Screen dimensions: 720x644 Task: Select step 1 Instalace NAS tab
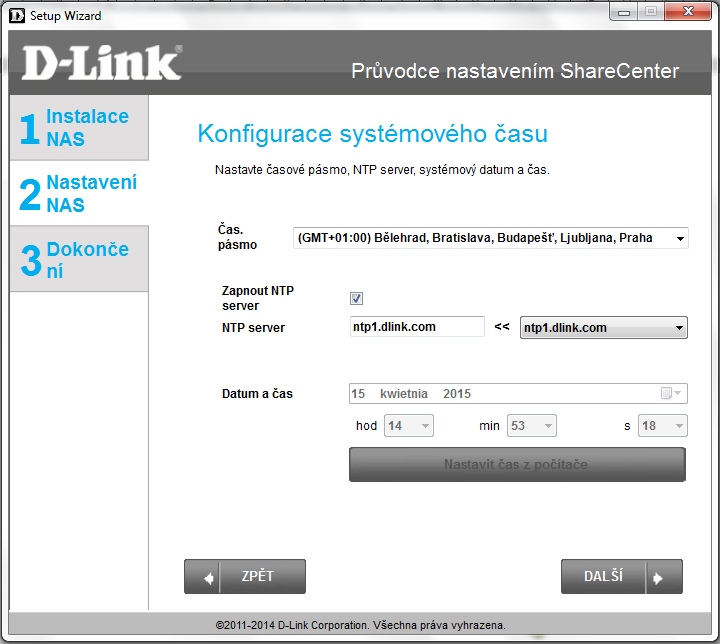[79, 128]
